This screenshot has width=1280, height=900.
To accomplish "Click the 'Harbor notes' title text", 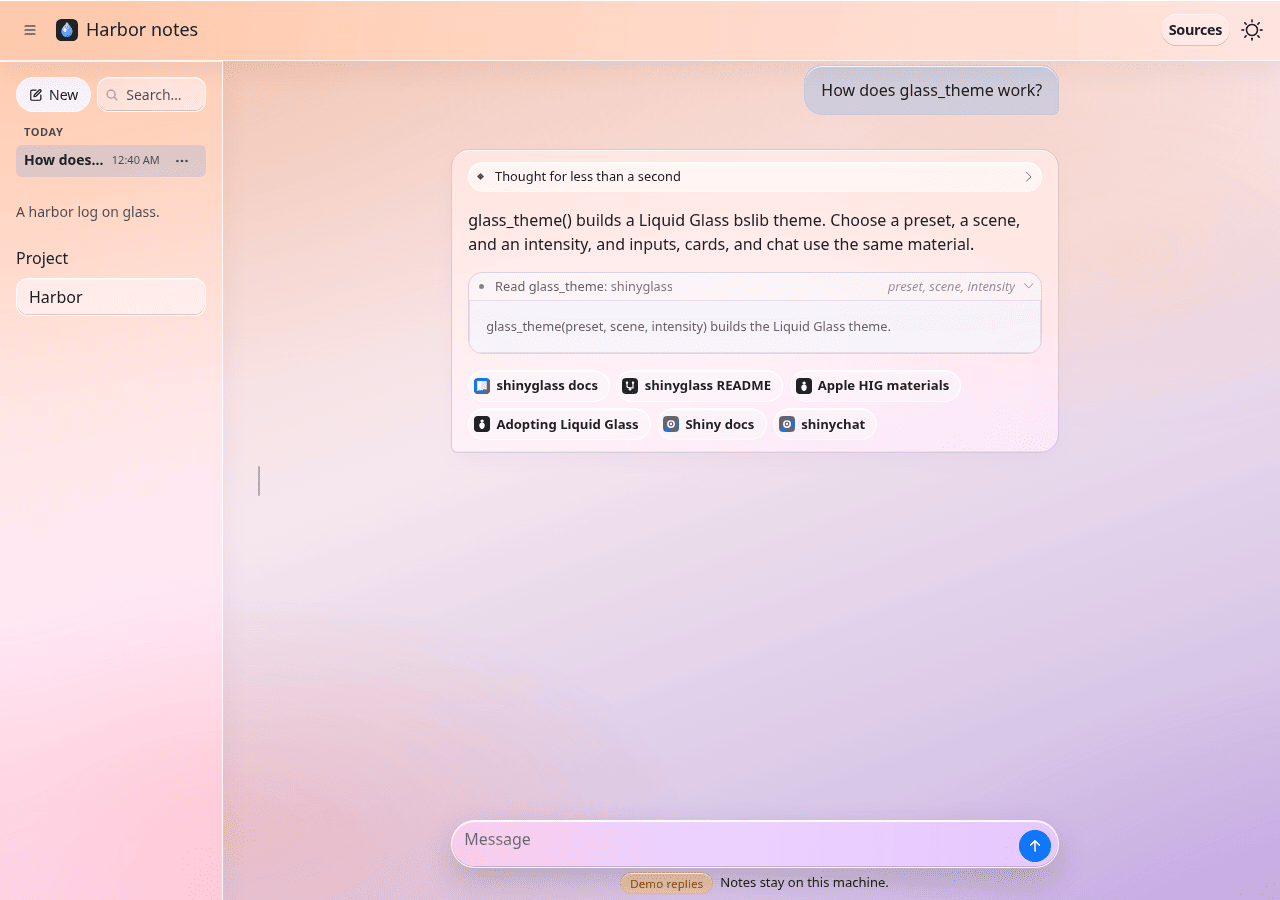I will tap(142, 30).
